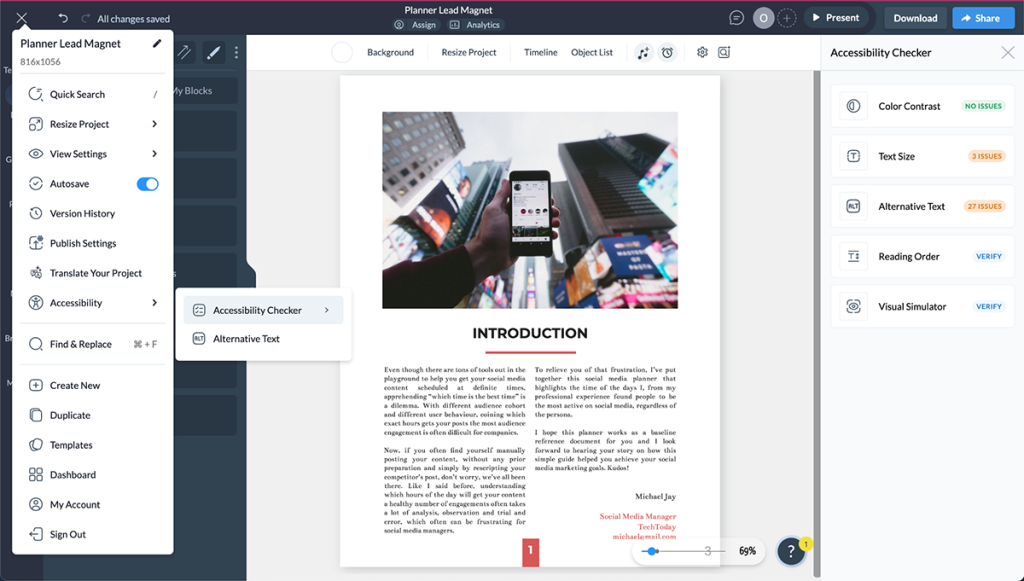Click the preview magnifier icon in toolbar
The image size is (1024, 581).
[725, 52]
